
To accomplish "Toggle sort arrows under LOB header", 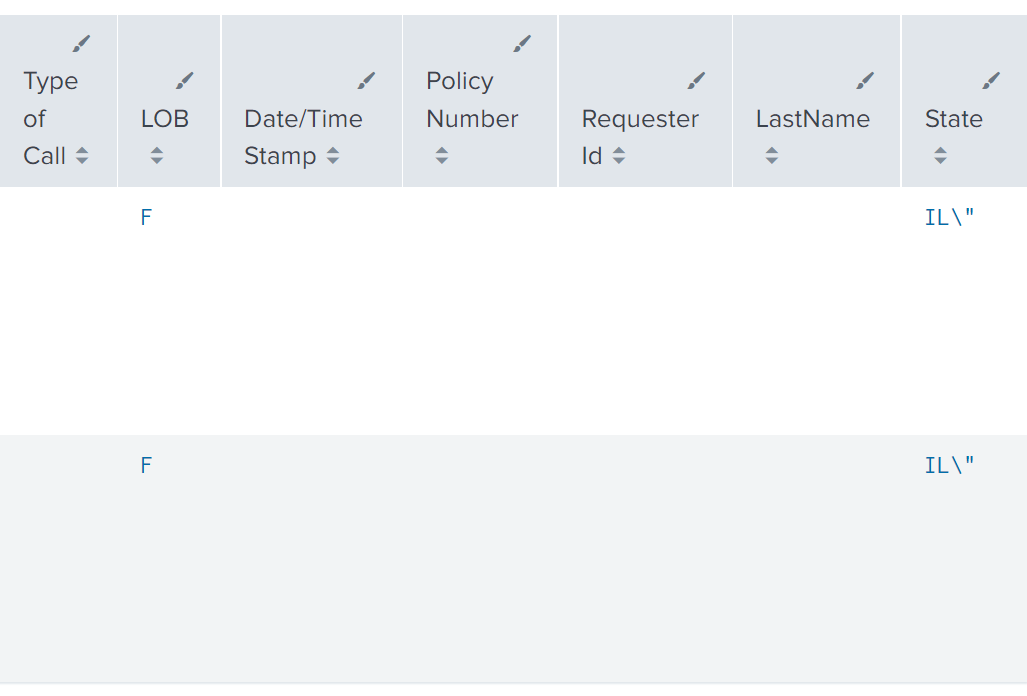I will (157, 156).
